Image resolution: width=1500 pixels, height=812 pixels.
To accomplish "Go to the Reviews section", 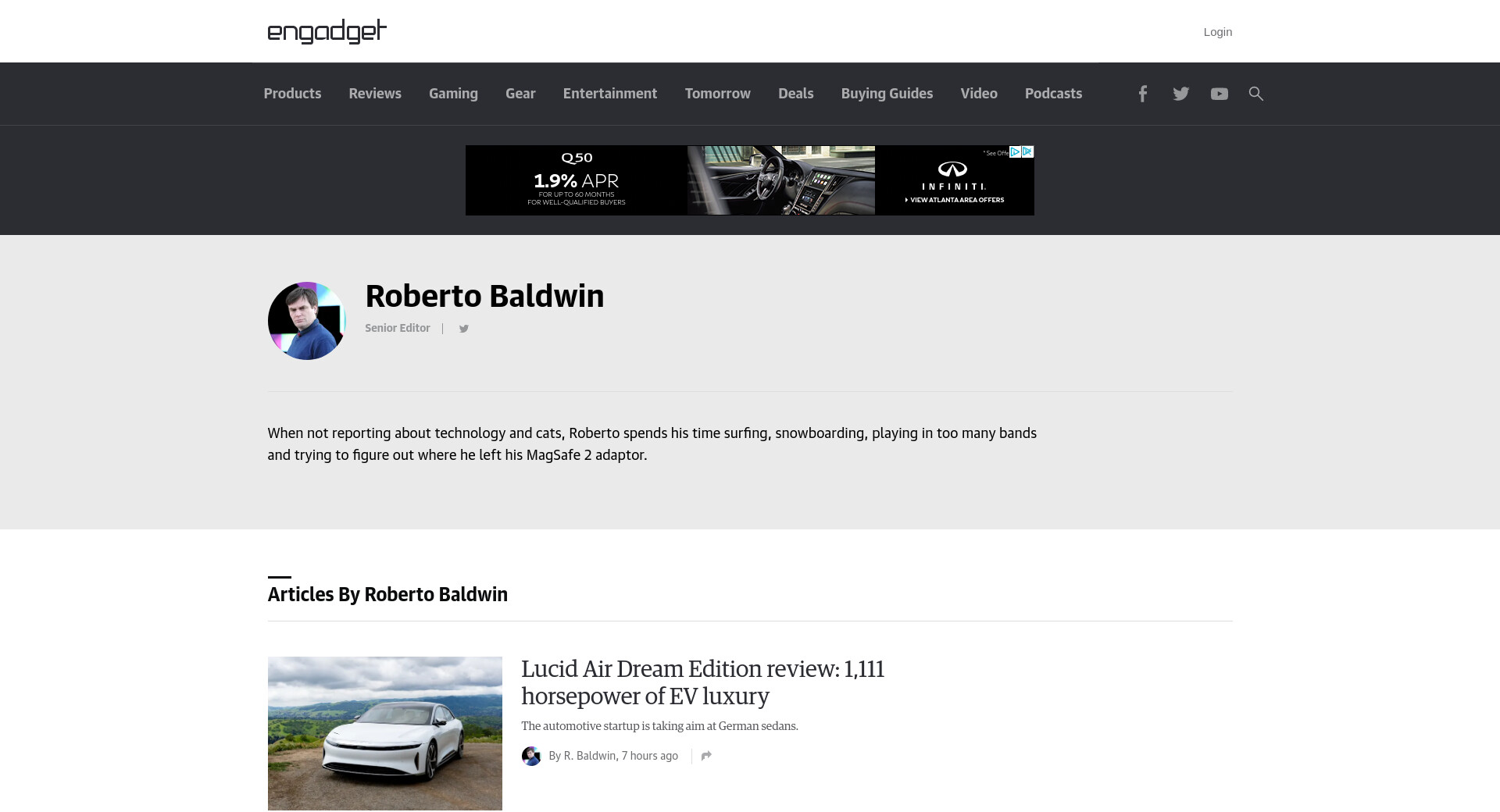I will click(375, 94).
